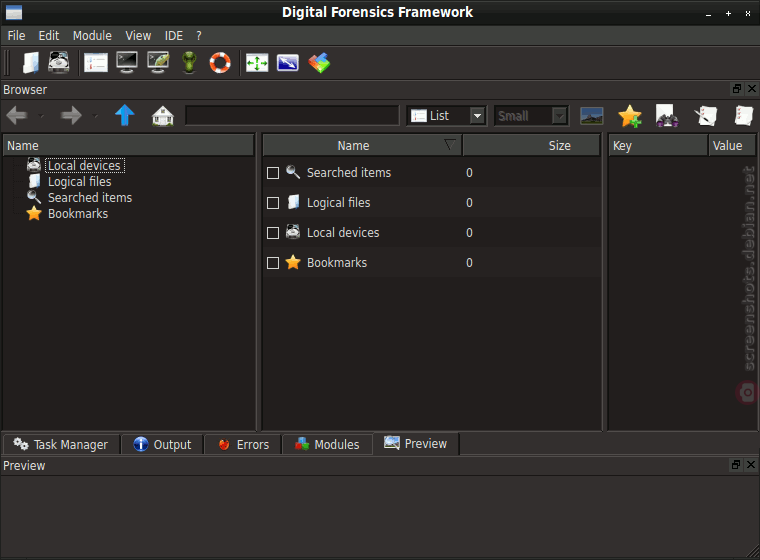Go up one level with blue arrow
This screenshot has height=560, width=760.
(125, 115)
